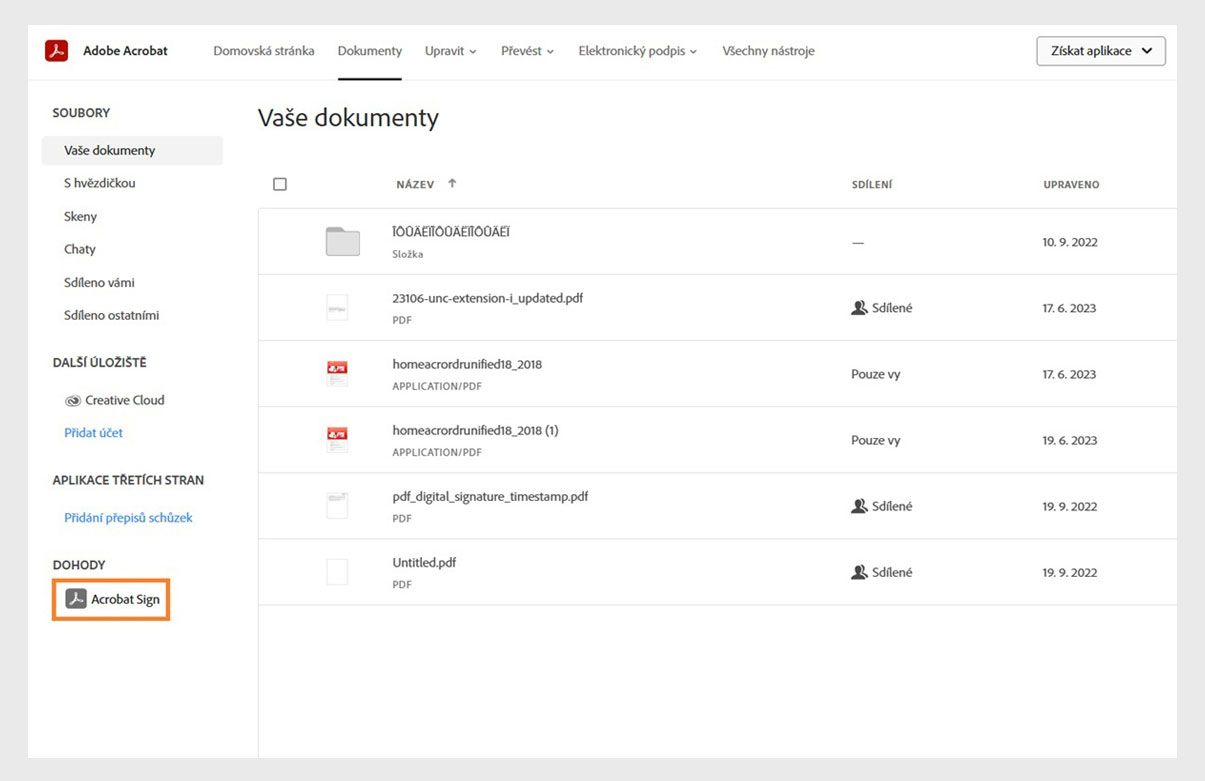Expand the Převést dropdown menu
The width and height of the screenshot is (1205, 781).
(528, 51)
